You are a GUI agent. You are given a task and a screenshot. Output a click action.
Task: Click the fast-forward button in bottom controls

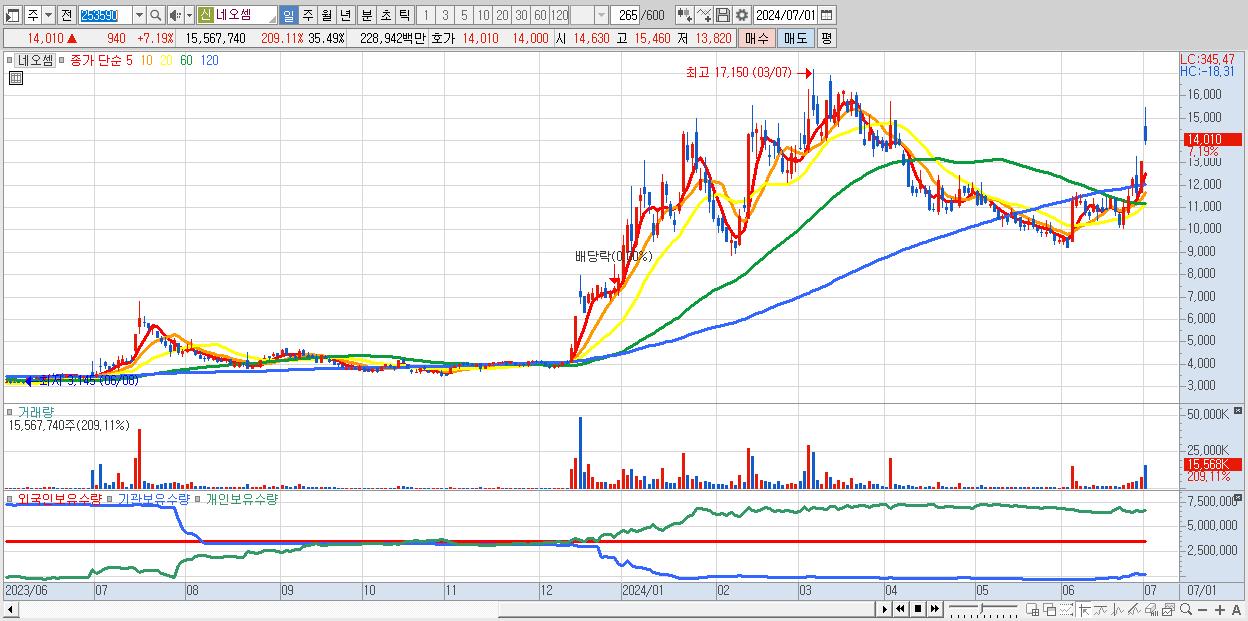point(934,609)
